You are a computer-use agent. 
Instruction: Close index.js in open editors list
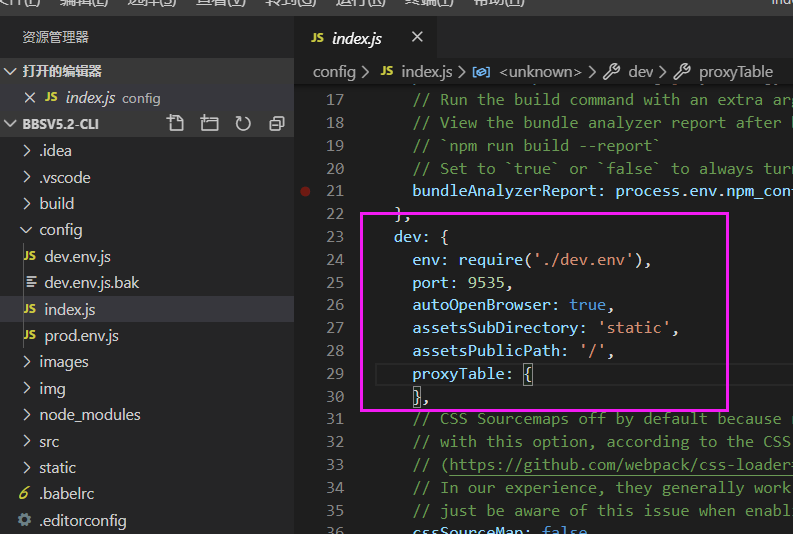click(x=30, y=98)
